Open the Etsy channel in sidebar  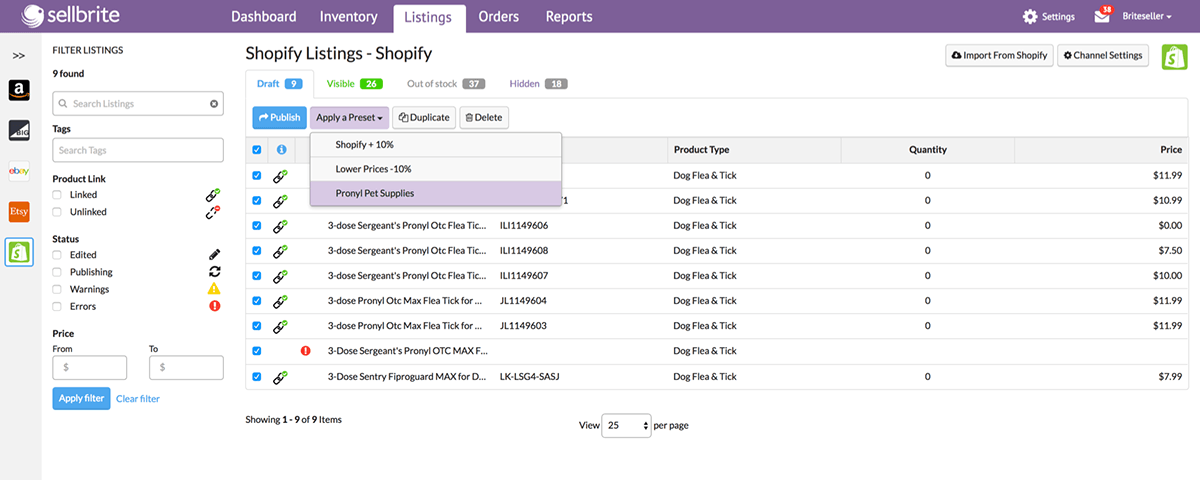click(x=18, y=212)
